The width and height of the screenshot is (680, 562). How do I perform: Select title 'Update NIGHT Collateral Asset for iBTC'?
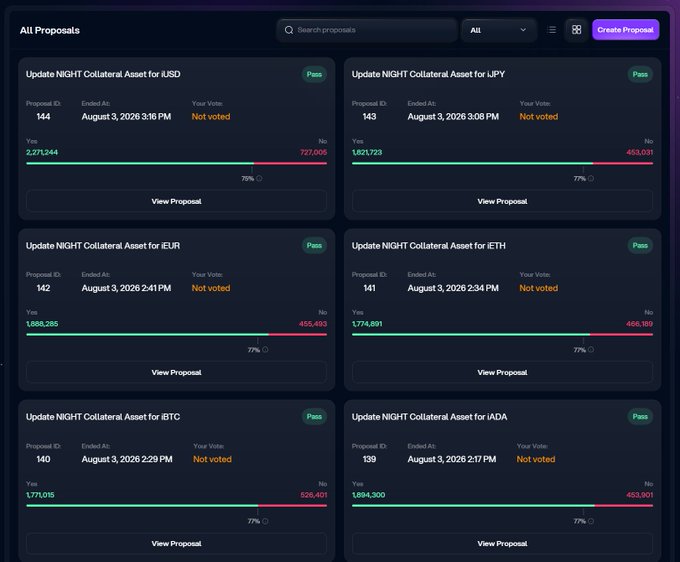(103, 417)
